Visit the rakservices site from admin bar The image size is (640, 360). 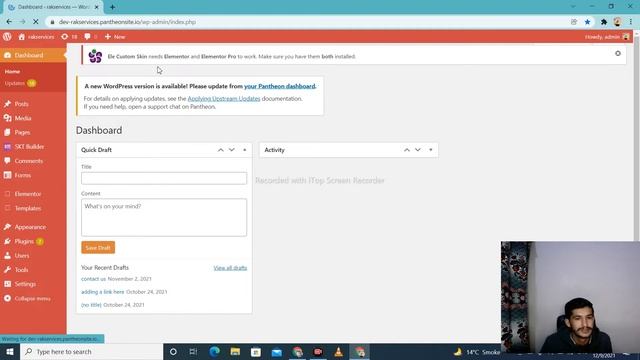(36, 37)
